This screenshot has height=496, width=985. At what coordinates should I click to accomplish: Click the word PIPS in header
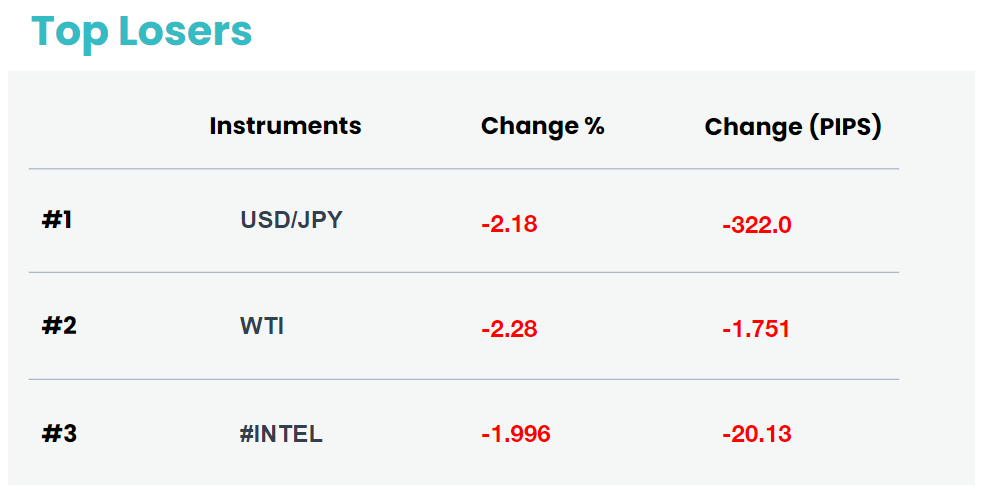pyautogui.click(x=845, y=126)
